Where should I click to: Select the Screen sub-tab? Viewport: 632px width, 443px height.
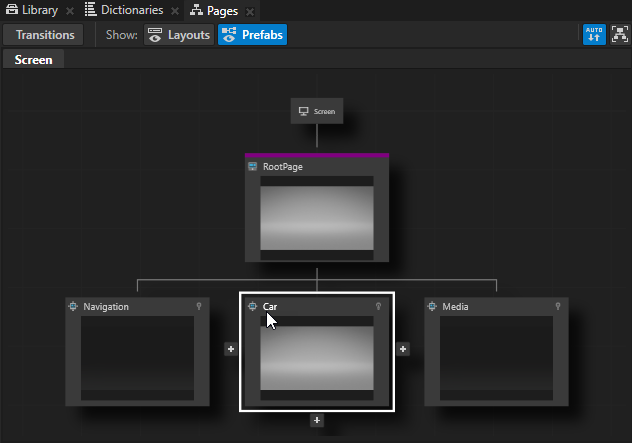point(33,60)
